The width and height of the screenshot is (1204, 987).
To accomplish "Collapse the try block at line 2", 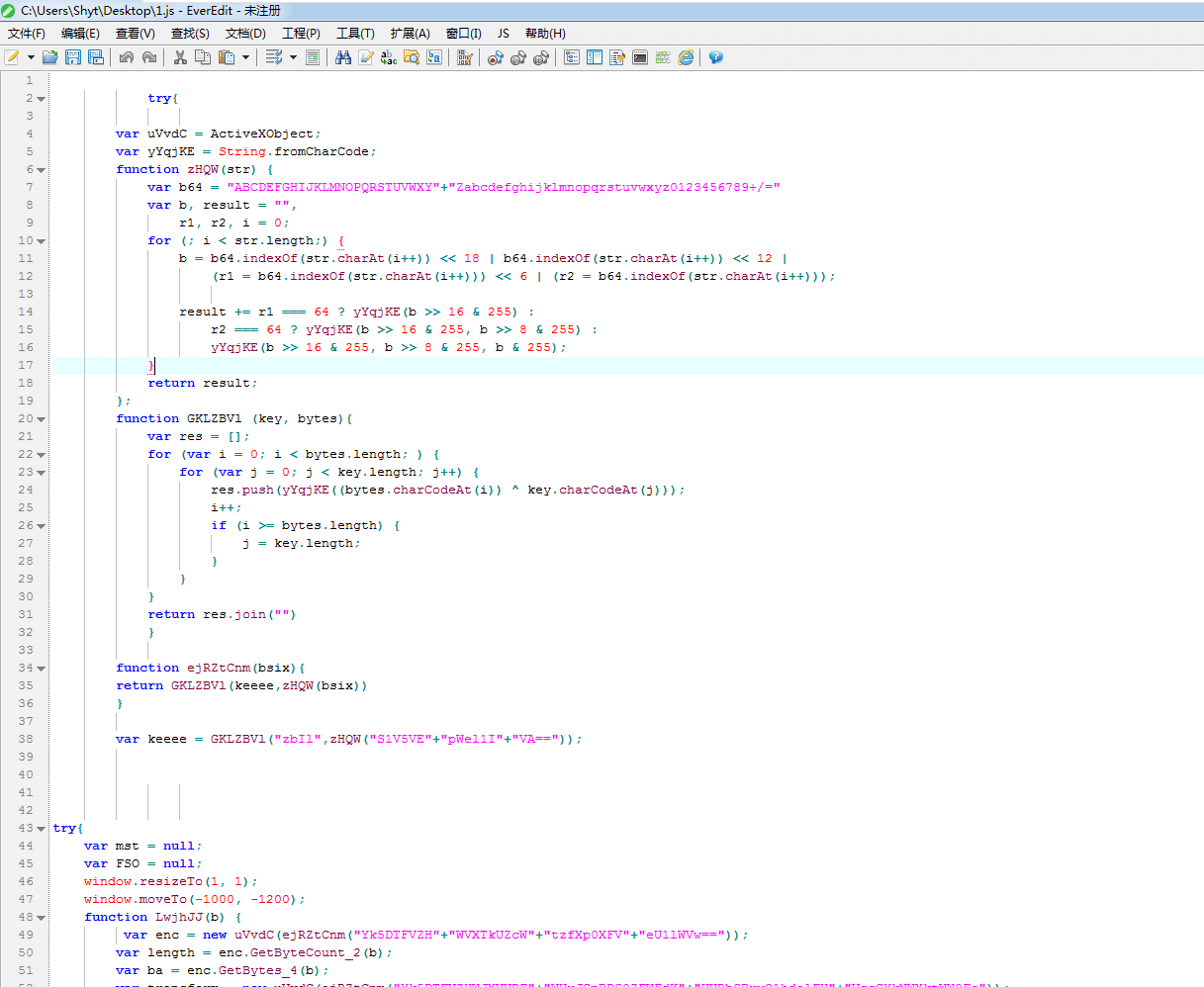I will click(x=42, y=98).
